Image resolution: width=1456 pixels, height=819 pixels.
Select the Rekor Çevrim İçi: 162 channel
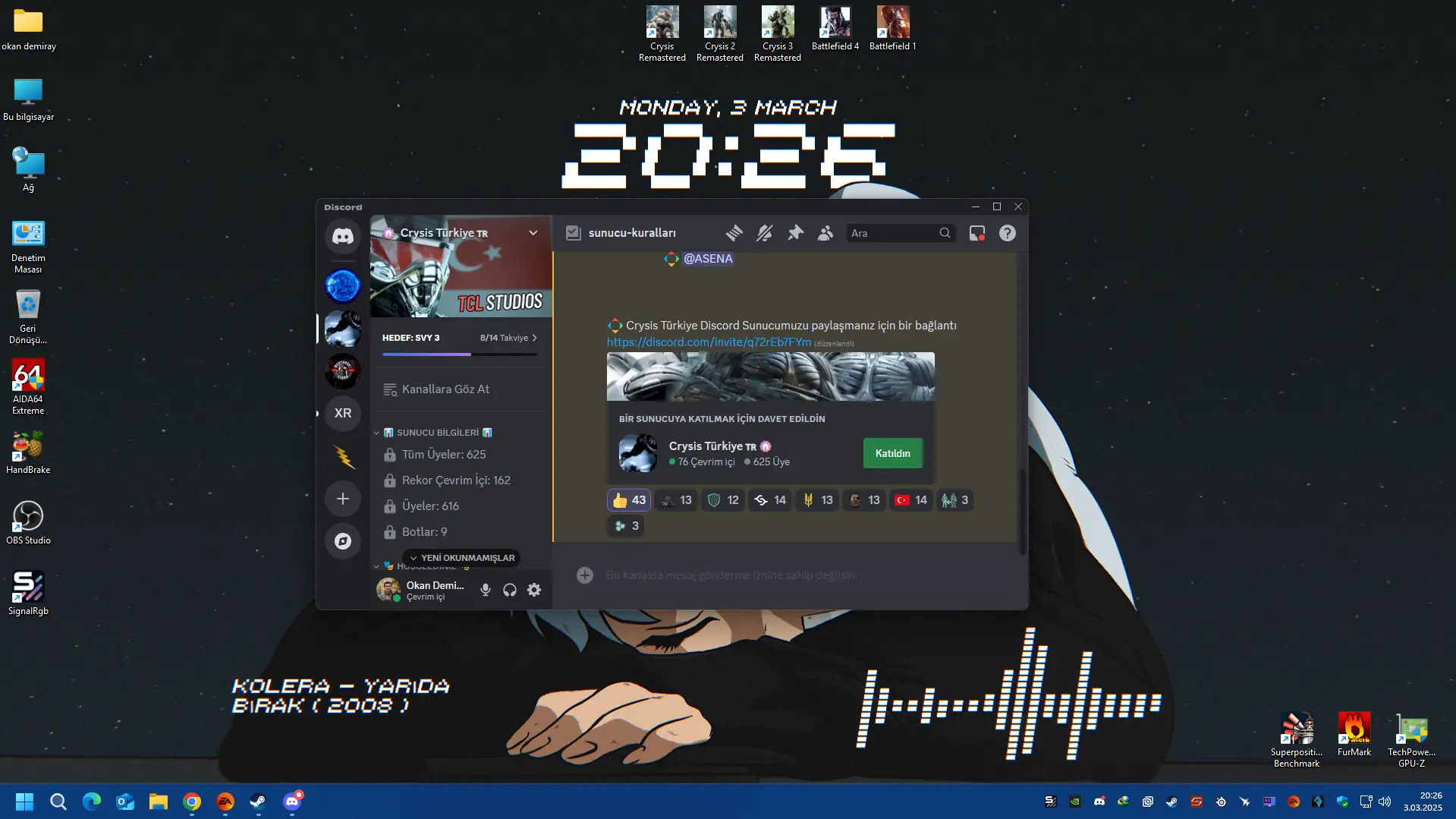tap(461, 480)
